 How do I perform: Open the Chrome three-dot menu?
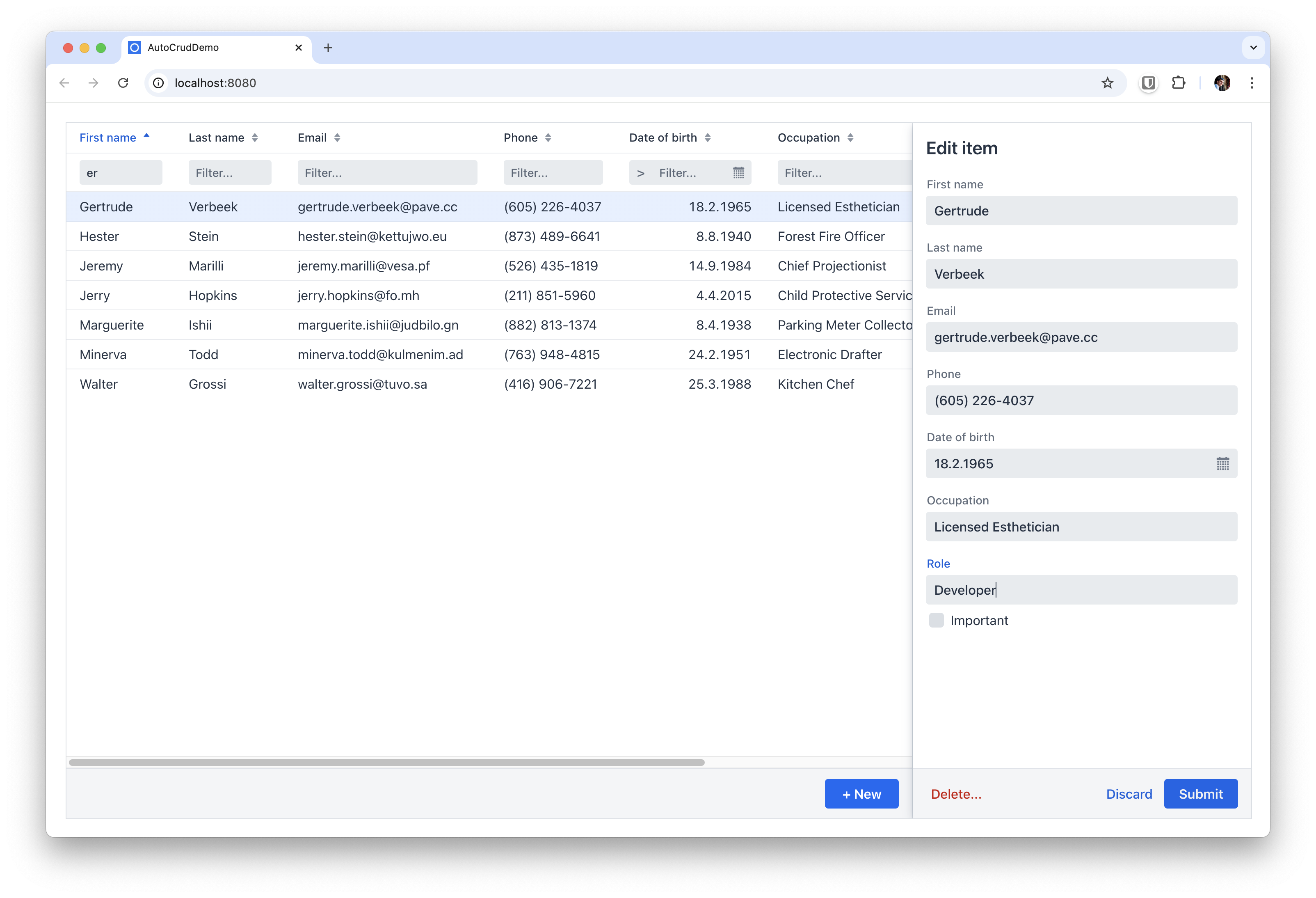pyautogui.click(x=1252, y=83)
